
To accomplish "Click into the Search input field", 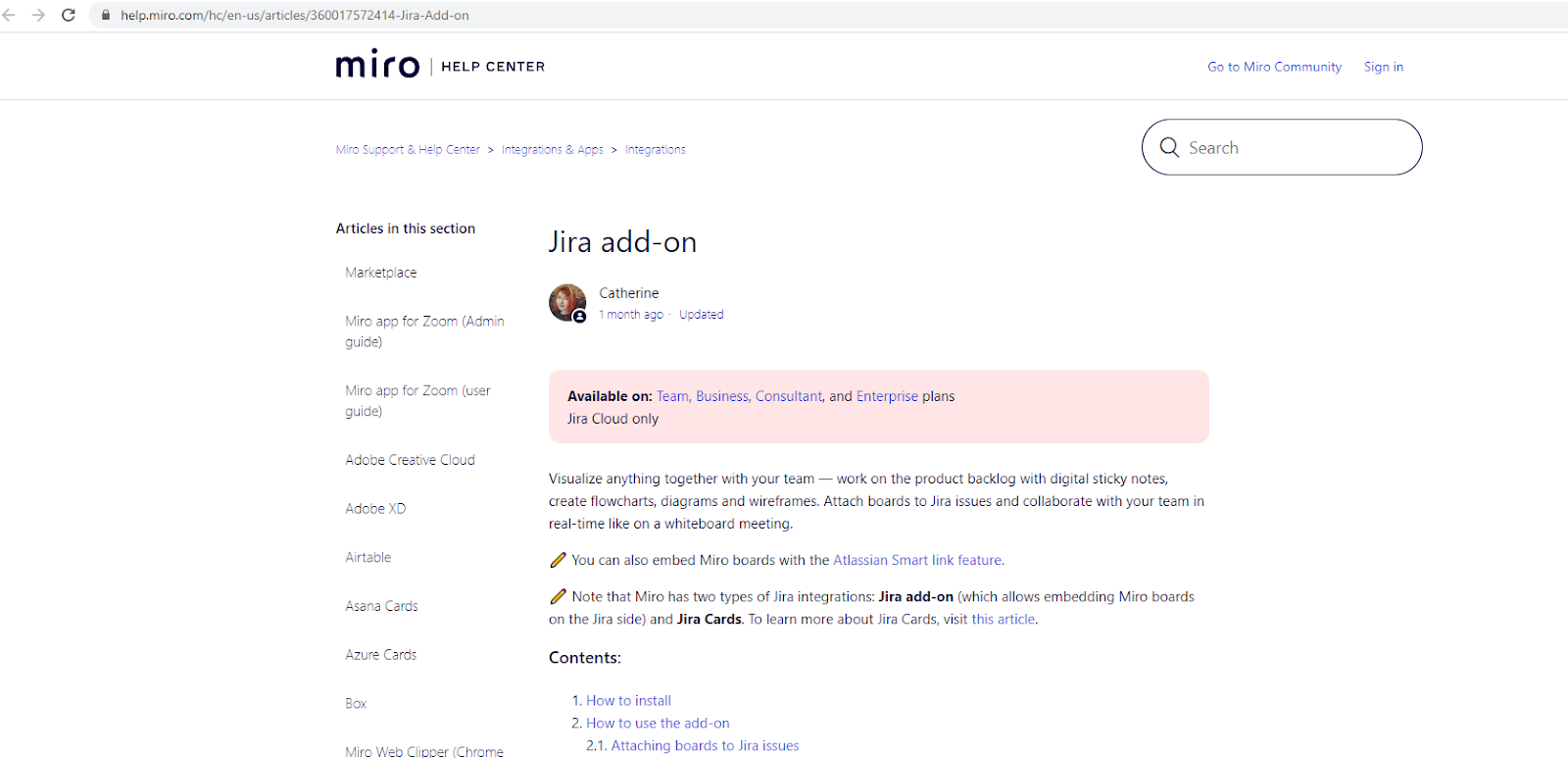I will click(1294, 147).
